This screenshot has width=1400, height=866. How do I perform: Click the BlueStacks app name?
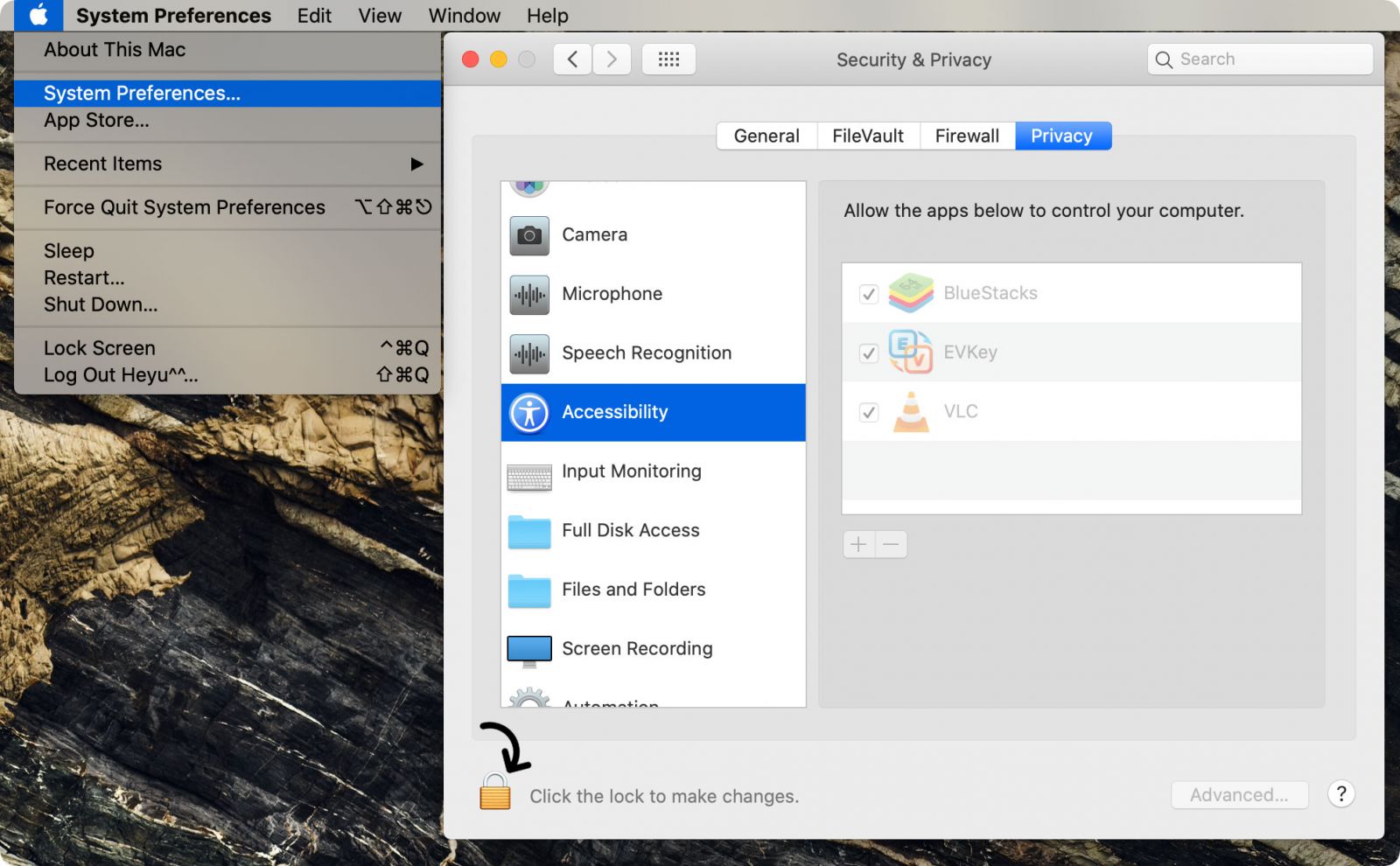coord(990,293)
